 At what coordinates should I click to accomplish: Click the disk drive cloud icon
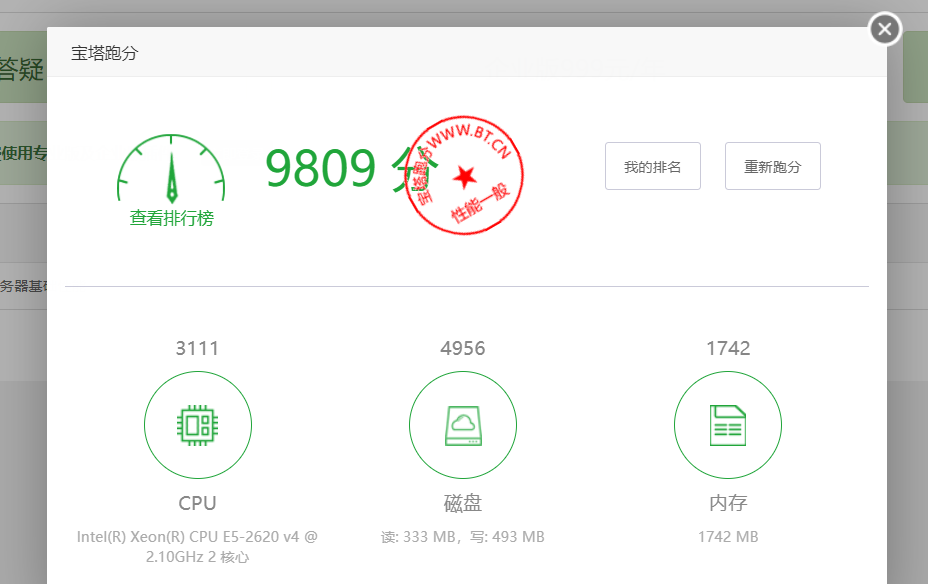pos(463,425)
